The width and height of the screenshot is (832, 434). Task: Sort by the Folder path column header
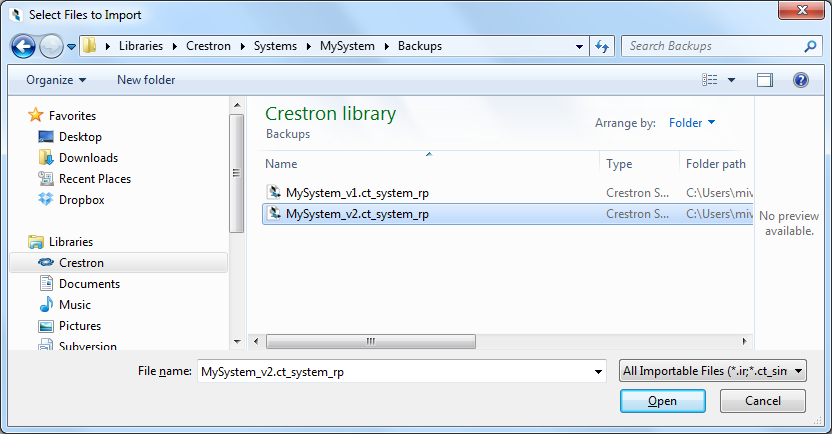click(x=716, y=164)
